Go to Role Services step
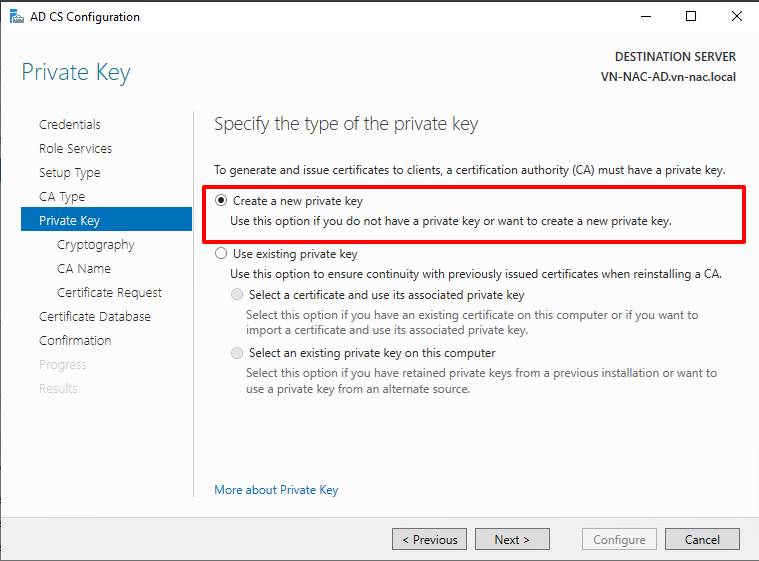 click(75, 148)
